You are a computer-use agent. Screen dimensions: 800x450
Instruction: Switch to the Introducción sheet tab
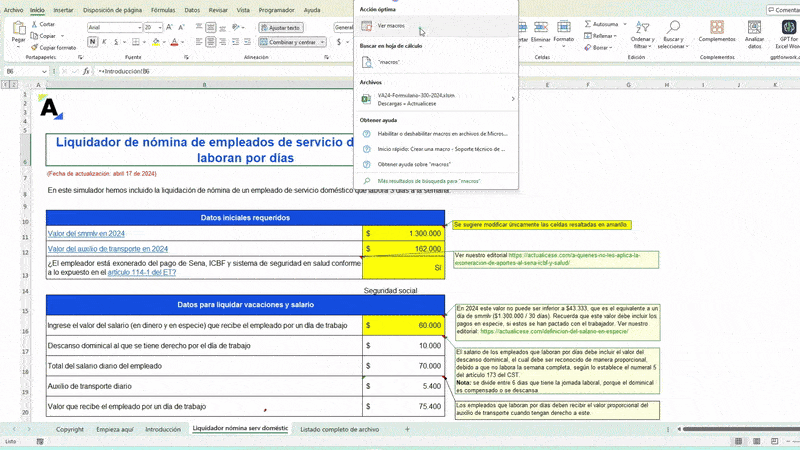[x=163, y=429]
